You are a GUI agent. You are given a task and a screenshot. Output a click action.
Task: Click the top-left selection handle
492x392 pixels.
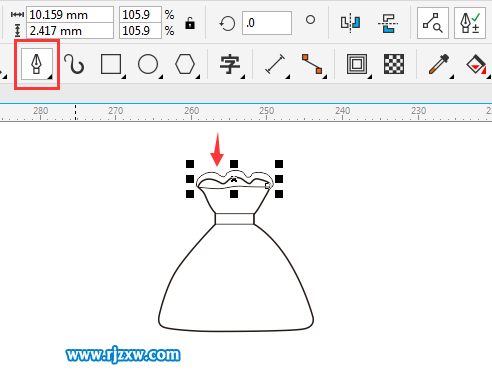tap(190, 164)
